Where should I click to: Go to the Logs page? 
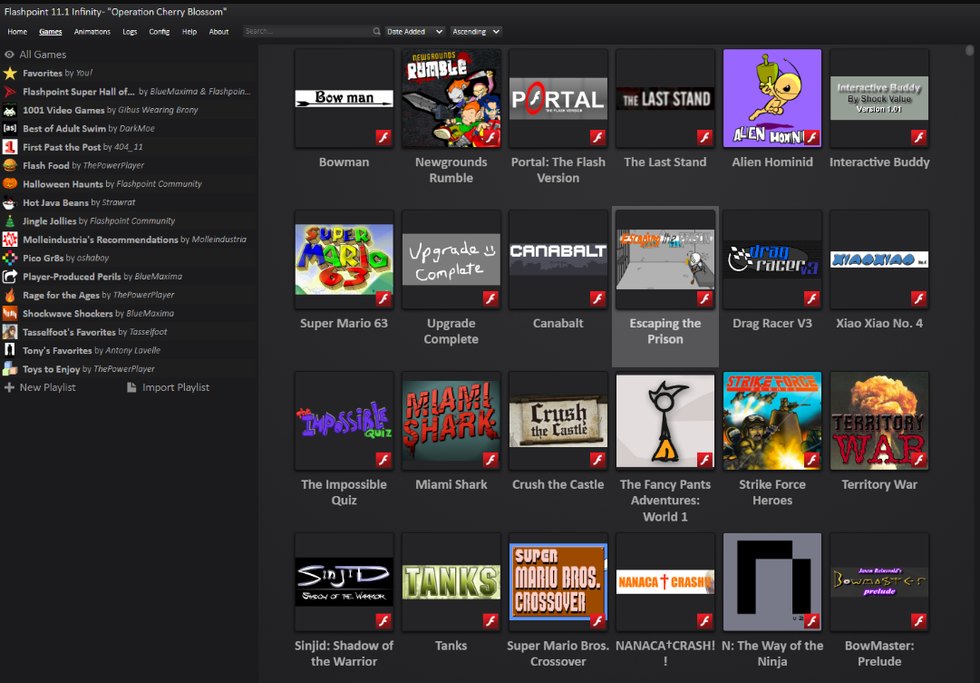tap(130, 32)
